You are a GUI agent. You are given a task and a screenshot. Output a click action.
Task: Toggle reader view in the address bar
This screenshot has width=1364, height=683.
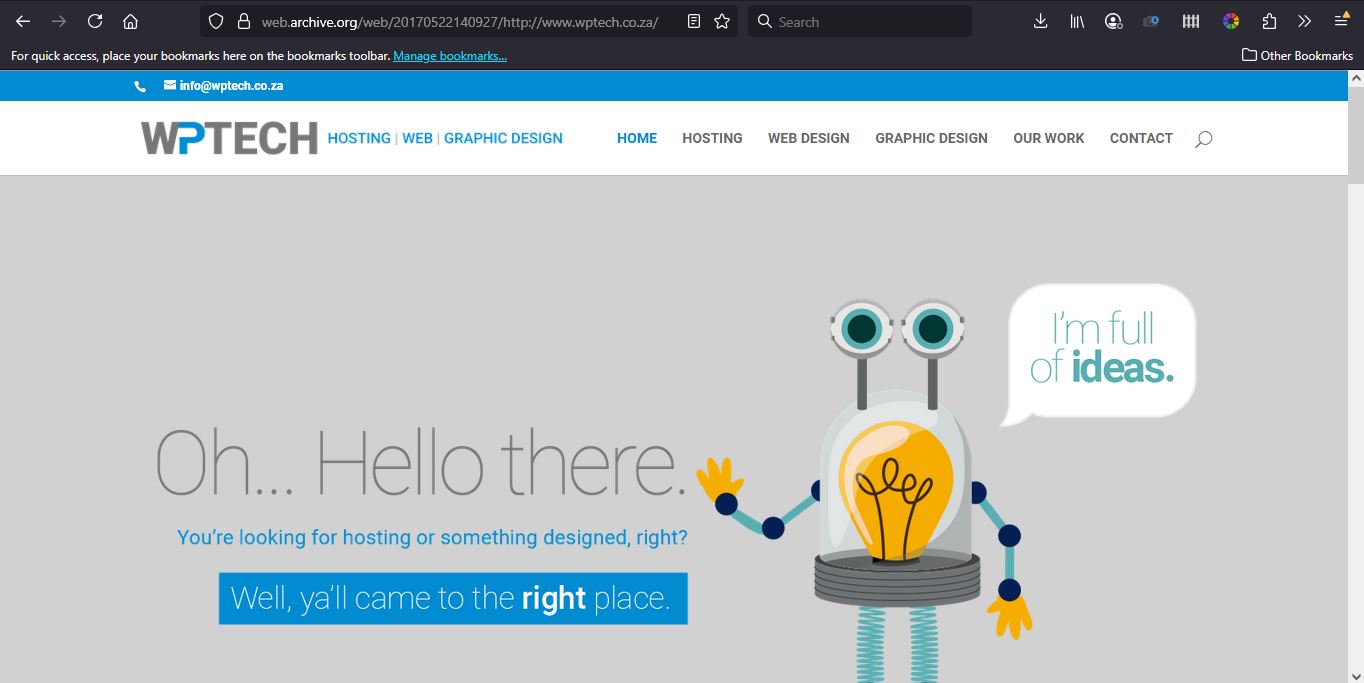[695, 21]
